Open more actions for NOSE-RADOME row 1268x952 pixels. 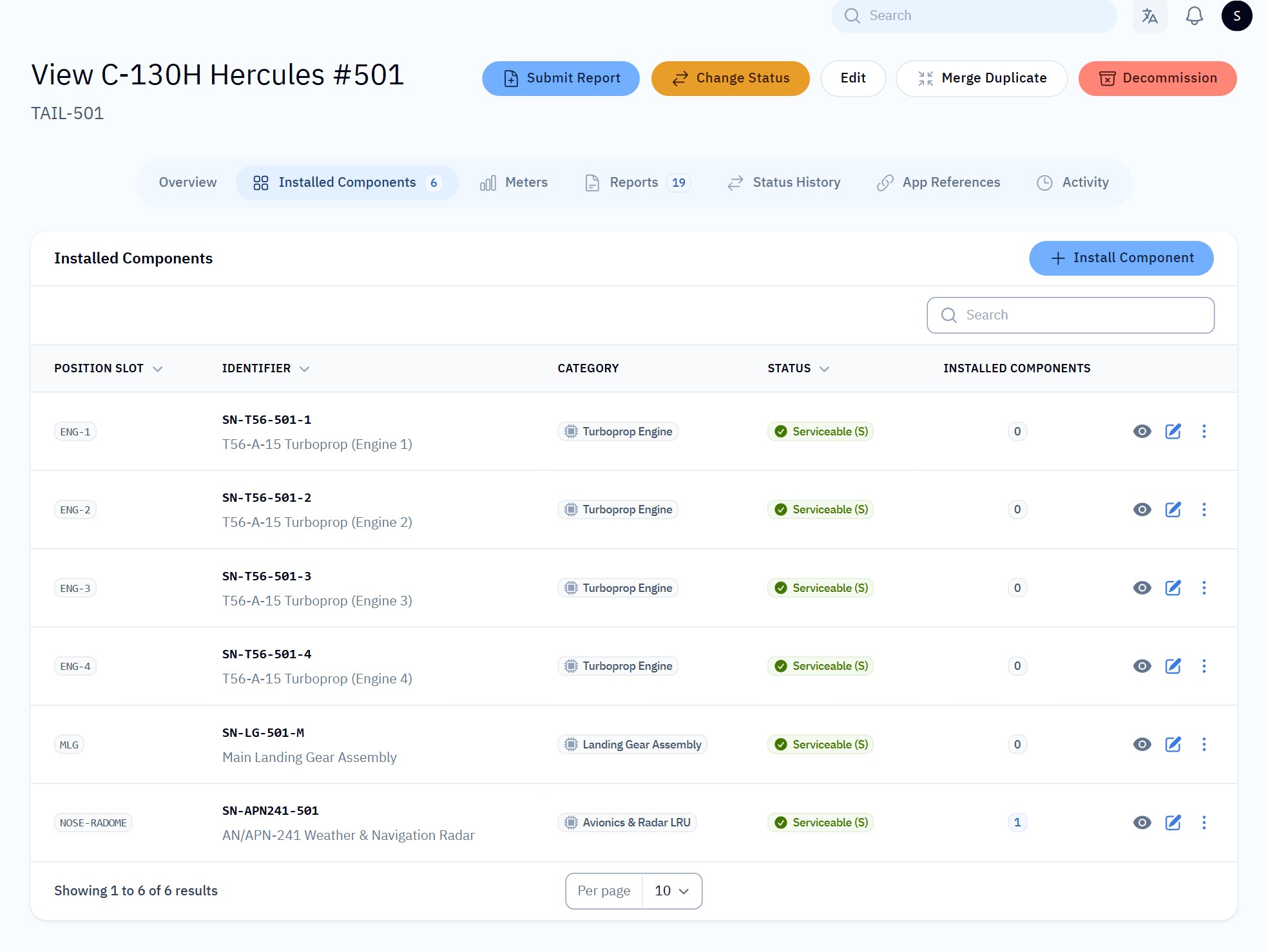click(1204, 823)
